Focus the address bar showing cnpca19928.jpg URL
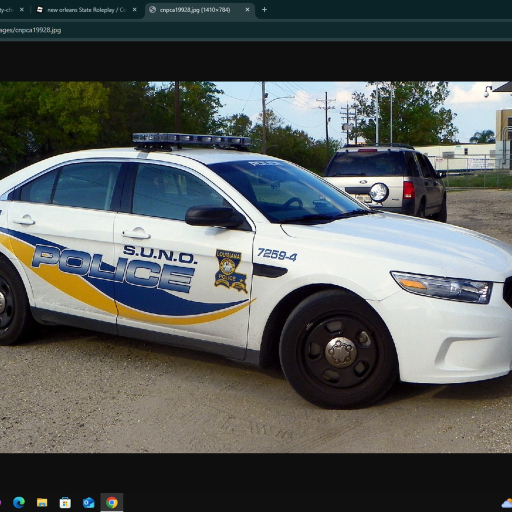This screenshot has width=512, height=512. pyautogui.click(x=256, y=30)
